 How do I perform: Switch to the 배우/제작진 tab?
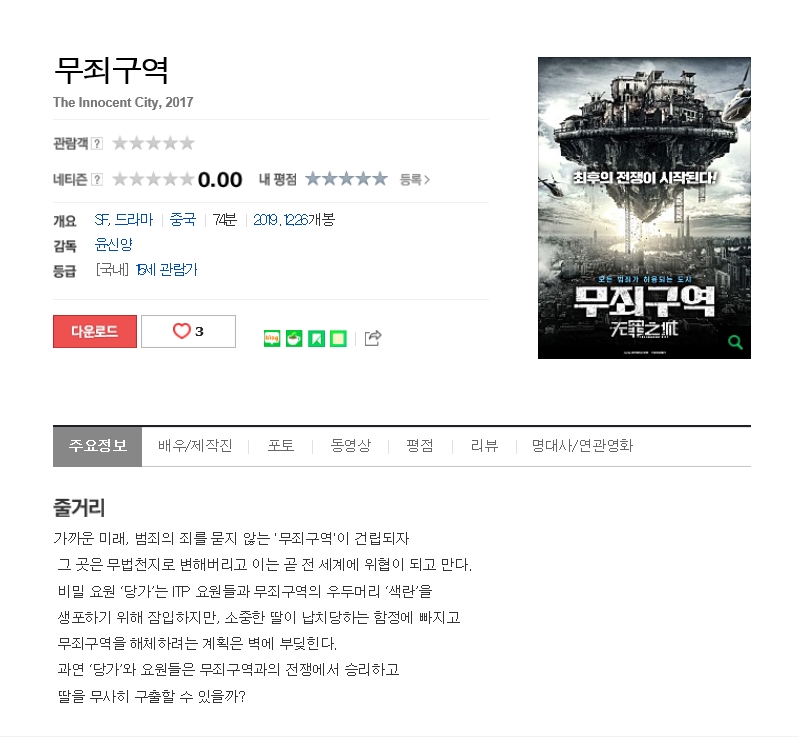[195, 445]
